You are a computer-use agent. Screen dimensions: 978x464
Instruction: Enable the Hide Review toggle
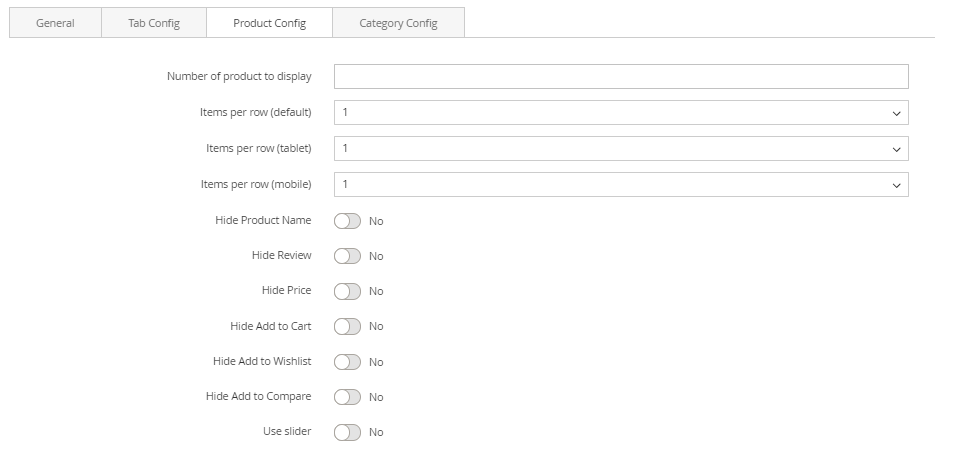(x=347, y=256)
